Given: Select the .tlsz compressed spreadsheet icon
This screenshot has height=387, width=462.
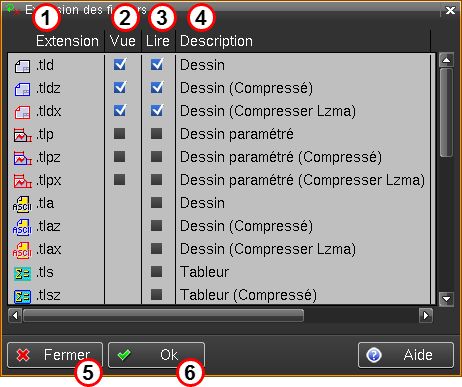Looking at the screenshot, I should [22, 296].
